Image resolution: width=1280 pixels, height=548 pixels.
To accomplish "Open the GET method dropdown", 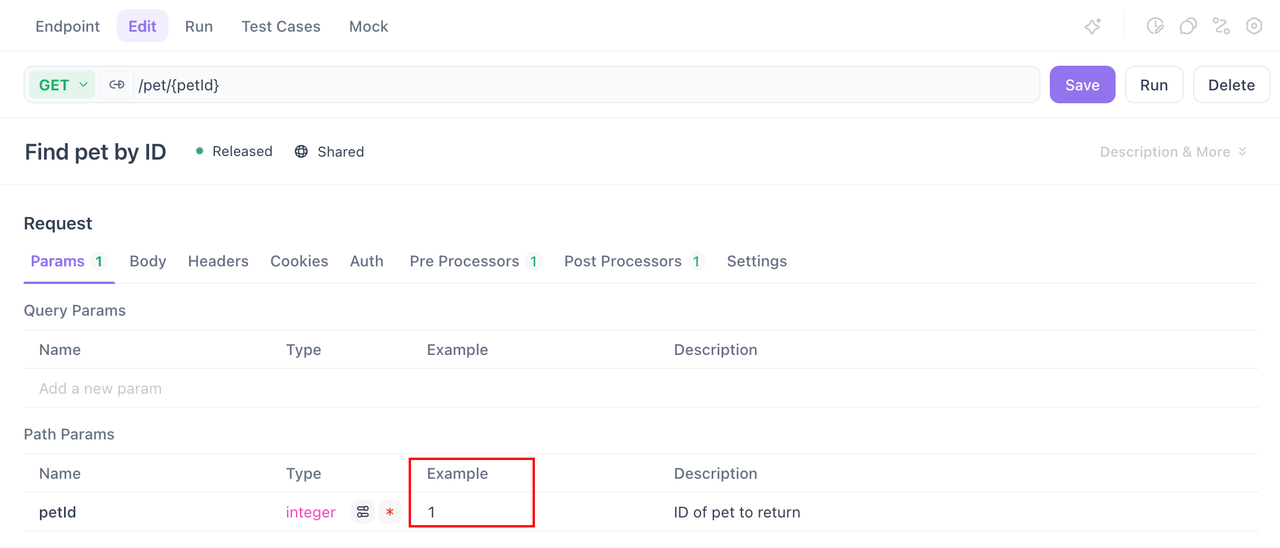I will point(62,85).
